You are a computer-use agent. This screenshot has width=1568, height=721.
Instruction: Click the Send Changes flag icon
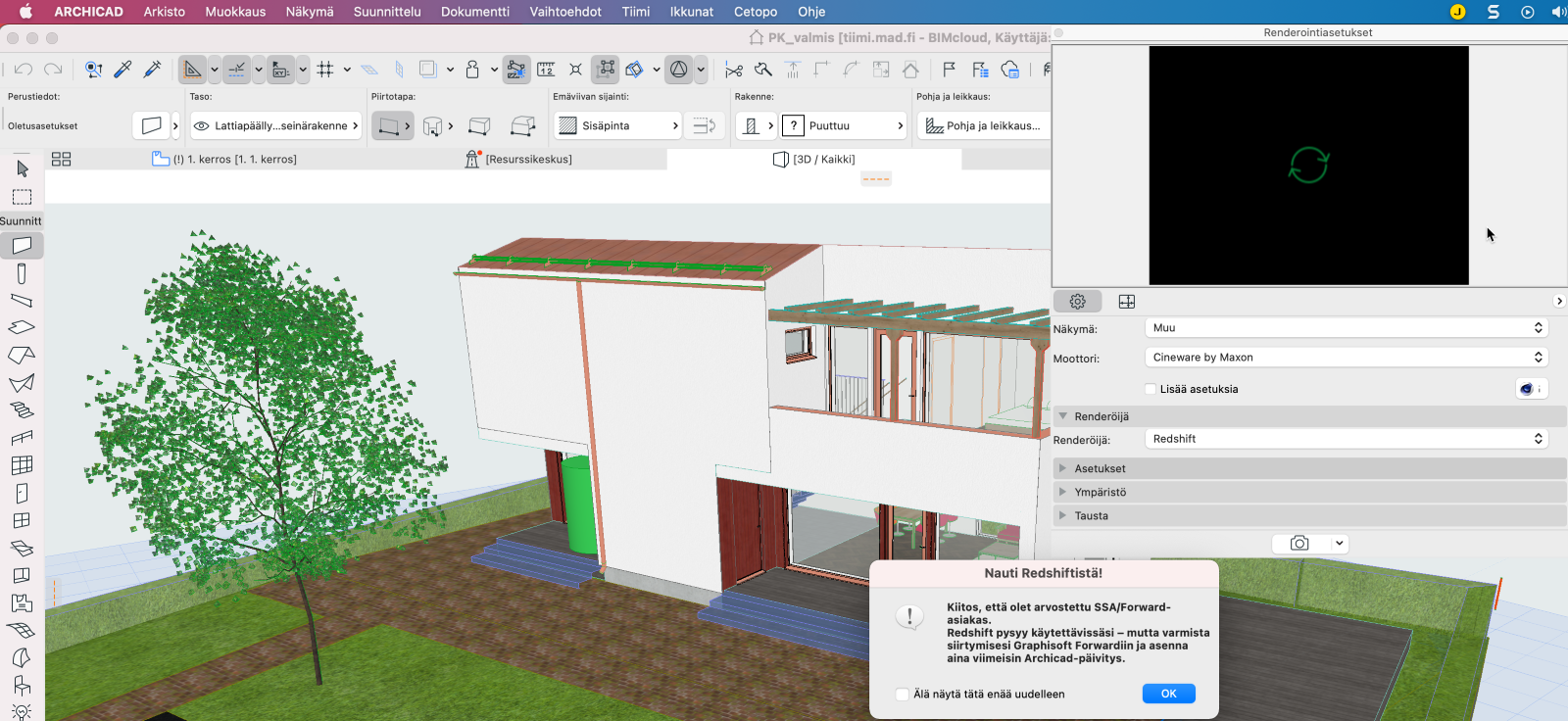coord(949,70)
